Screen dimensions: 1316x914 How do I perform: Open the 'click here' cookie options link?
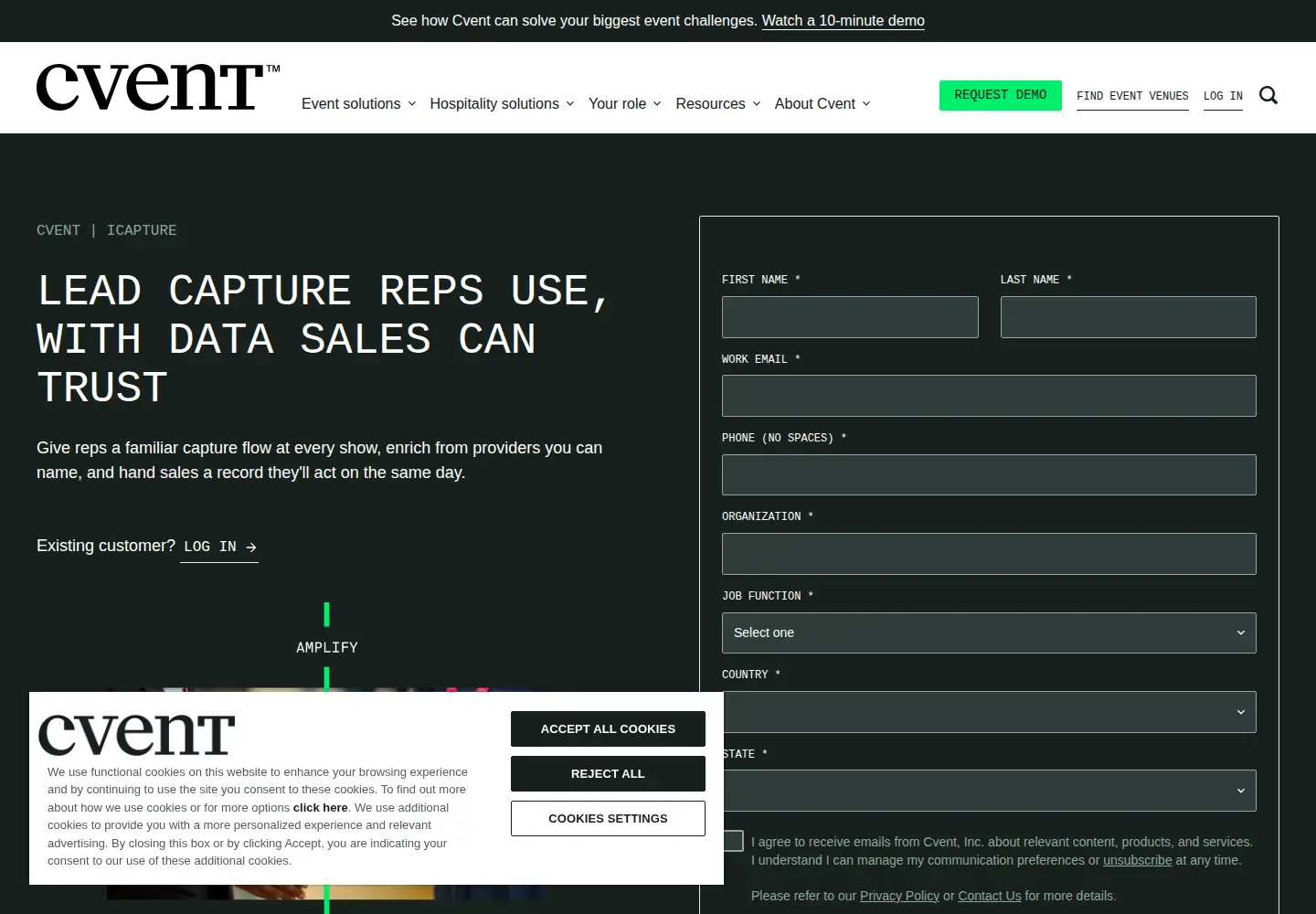[x=320, y=807]
